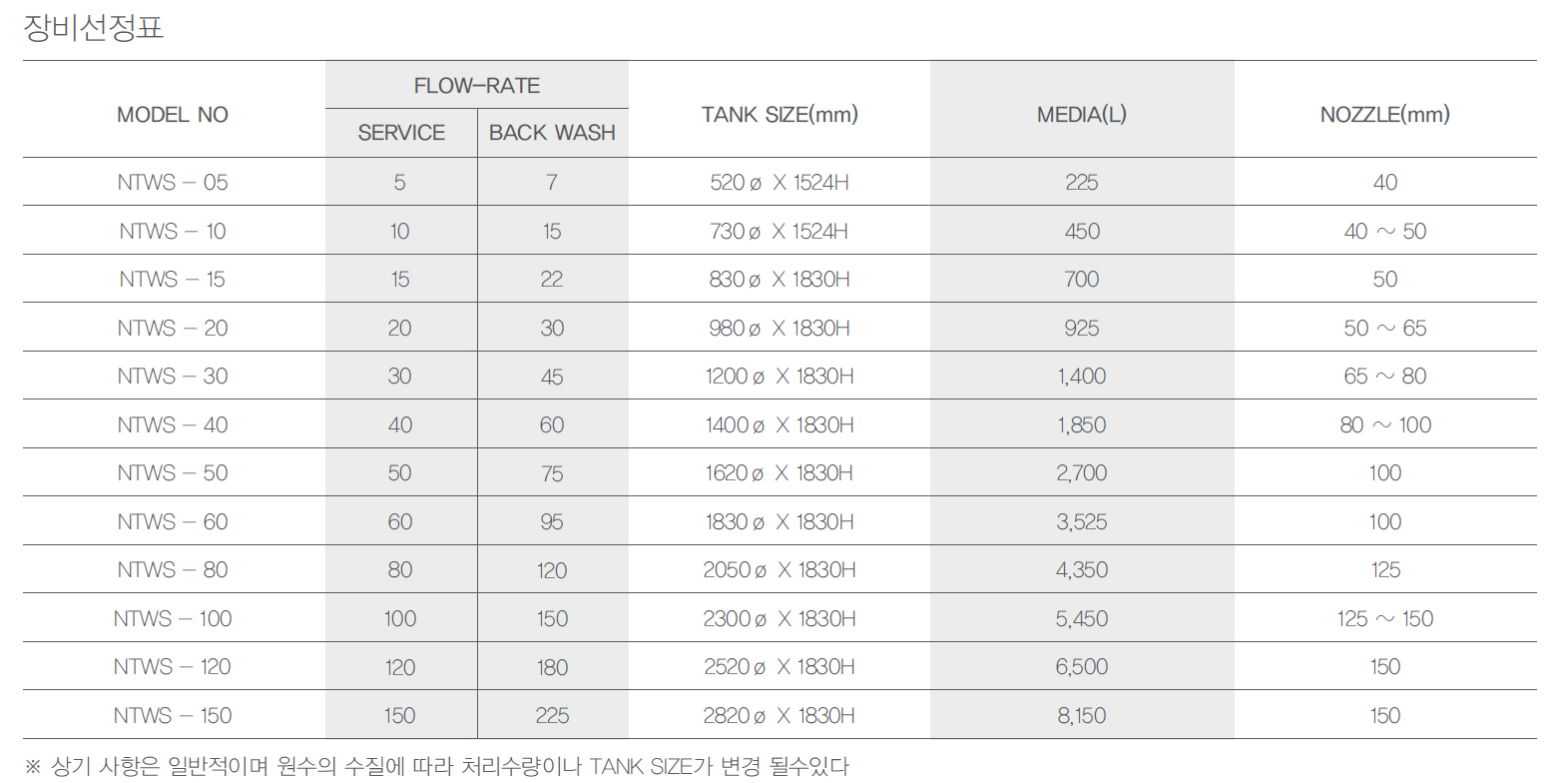The image size is (1568, 783).
Task: Click the FLOW-RATE header cell
Action: tap(477, 86)
